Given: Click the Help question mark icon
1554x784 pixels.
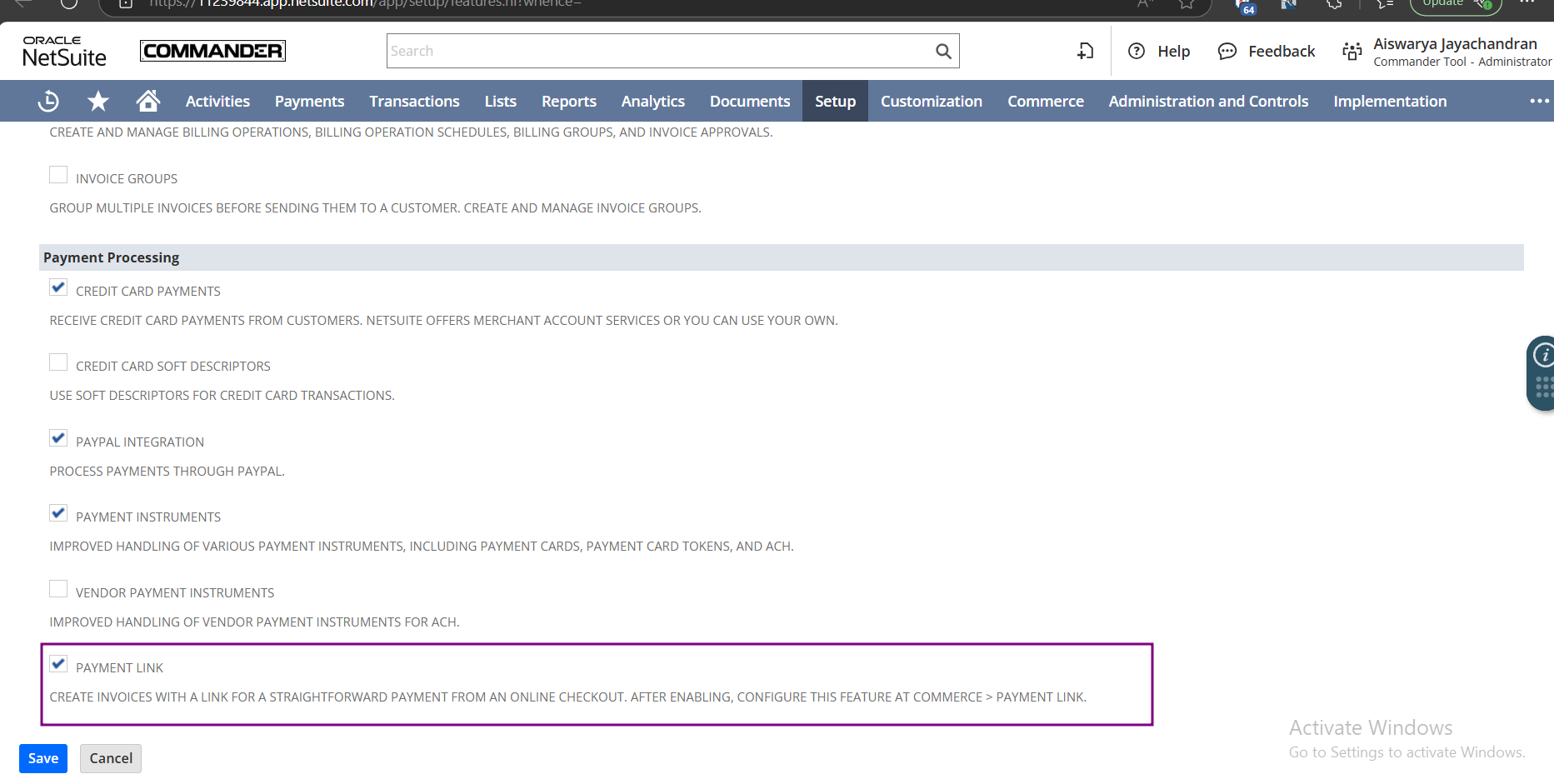Looking at the screenshot, I should click(1137, 51).
